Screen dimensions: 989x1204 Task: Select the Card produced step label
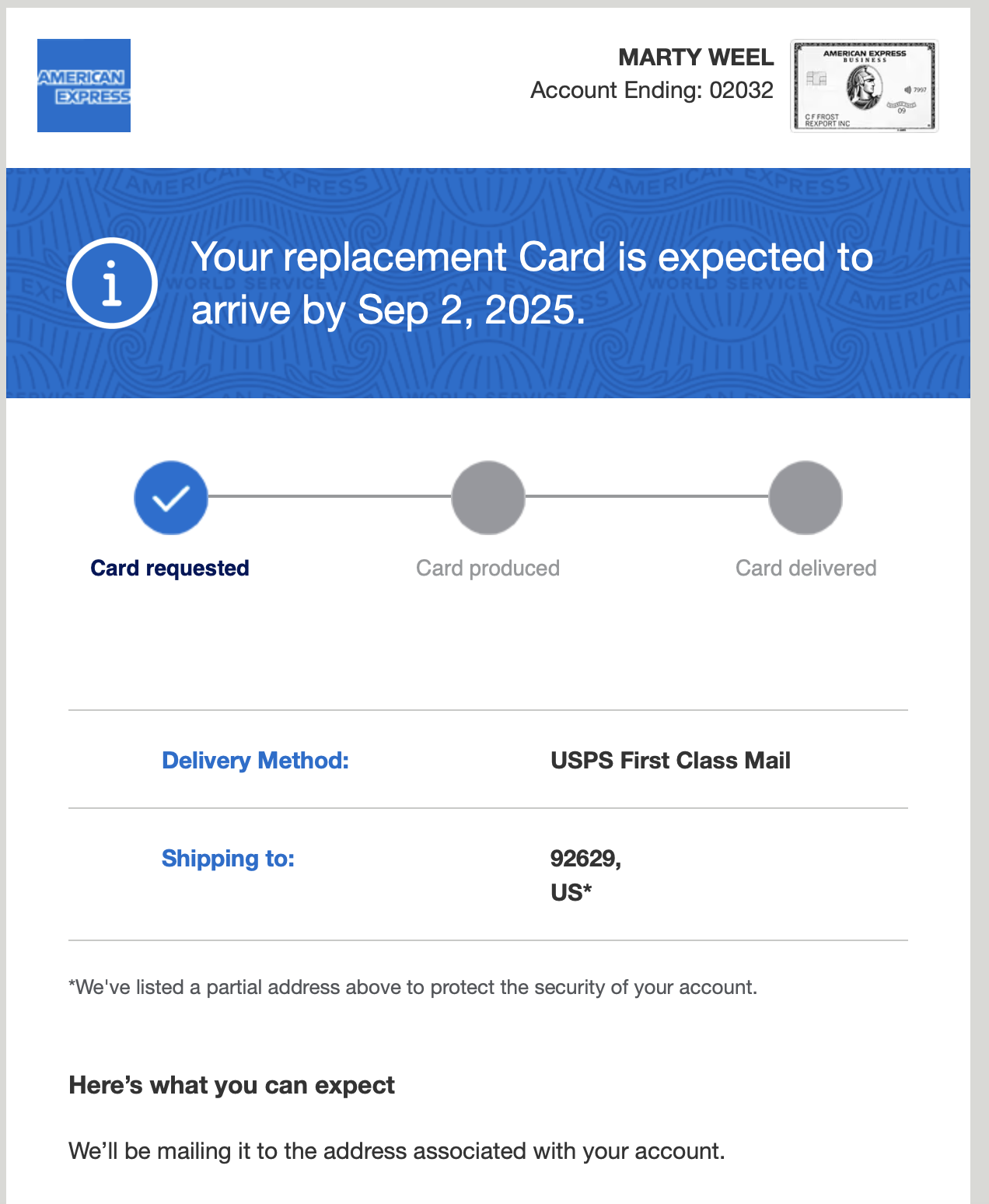pos(488,569)
